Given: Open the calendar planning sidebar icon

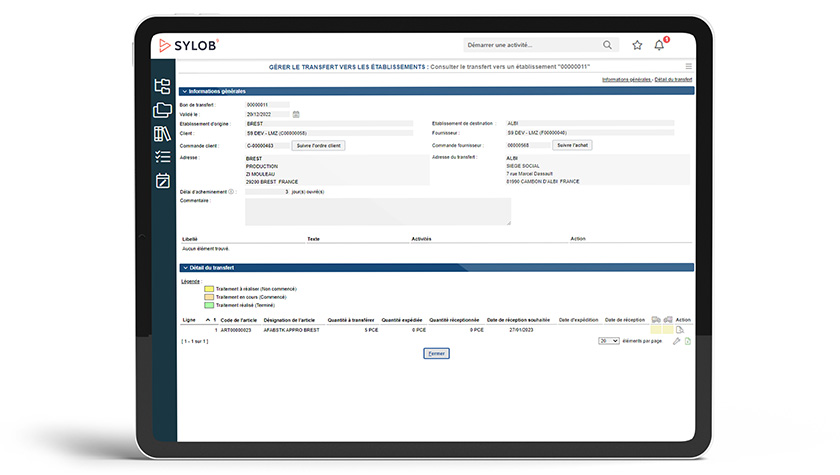Looking at the screenshot, I should click(162, 181).
